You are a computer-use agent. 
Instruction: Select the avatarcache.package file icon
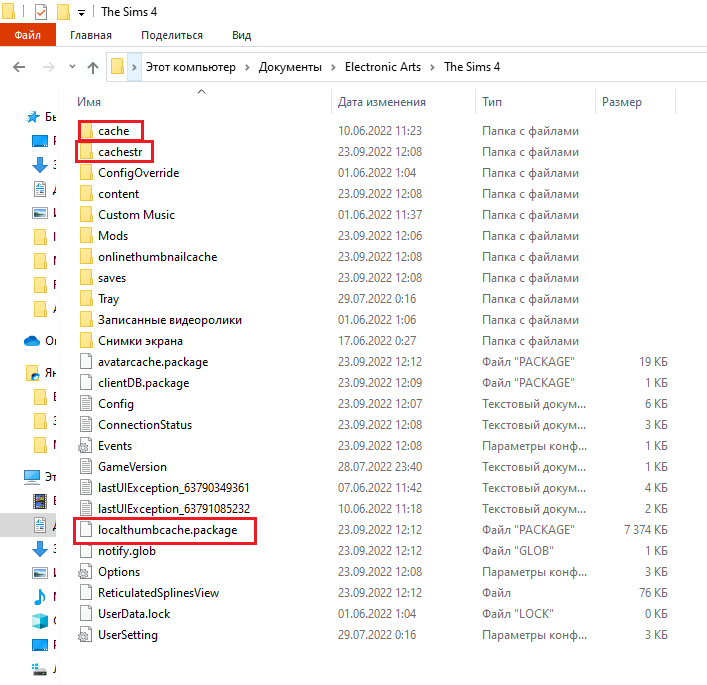86,362
